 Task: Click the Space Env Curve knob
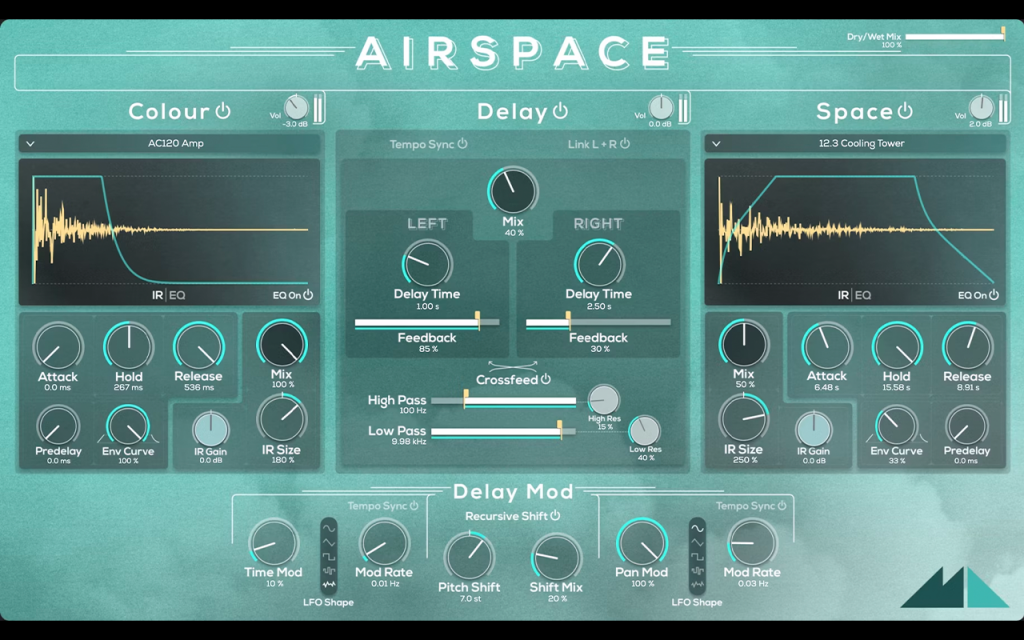[x=897, y=425]
